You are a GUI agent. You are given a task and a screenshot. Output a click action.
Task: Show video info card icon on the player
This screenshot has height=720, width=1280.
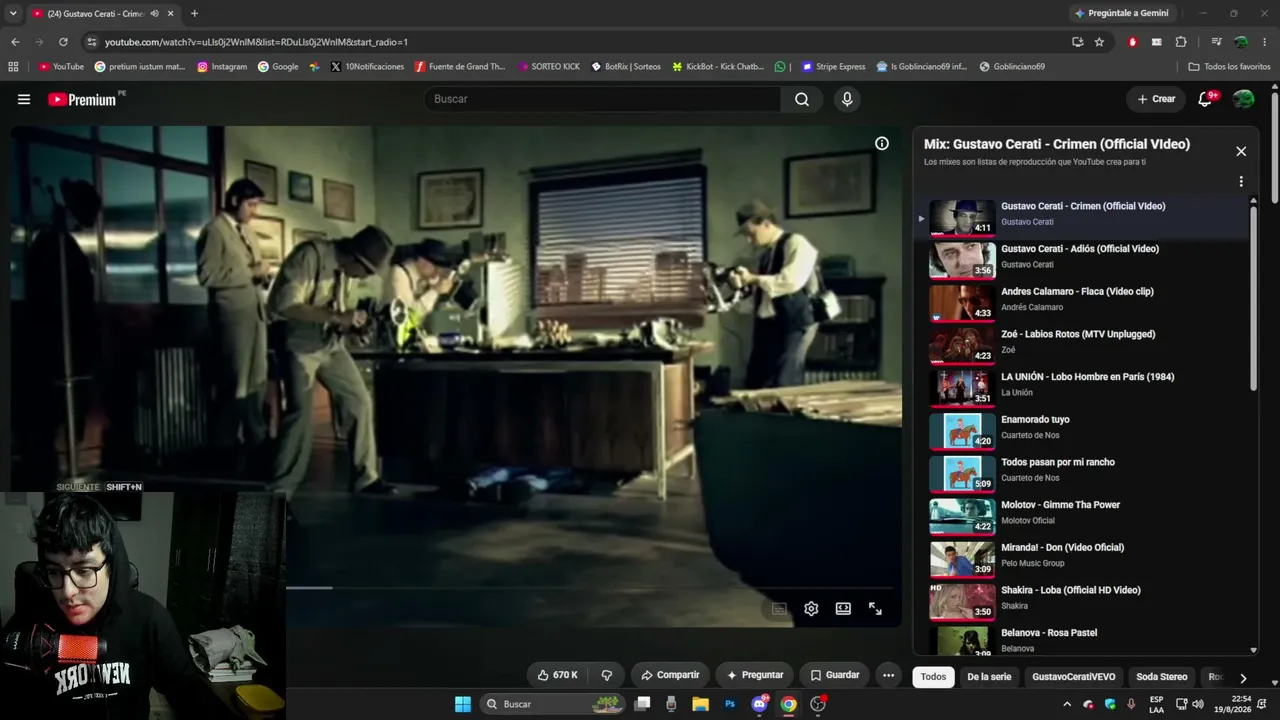coord(882,143)
